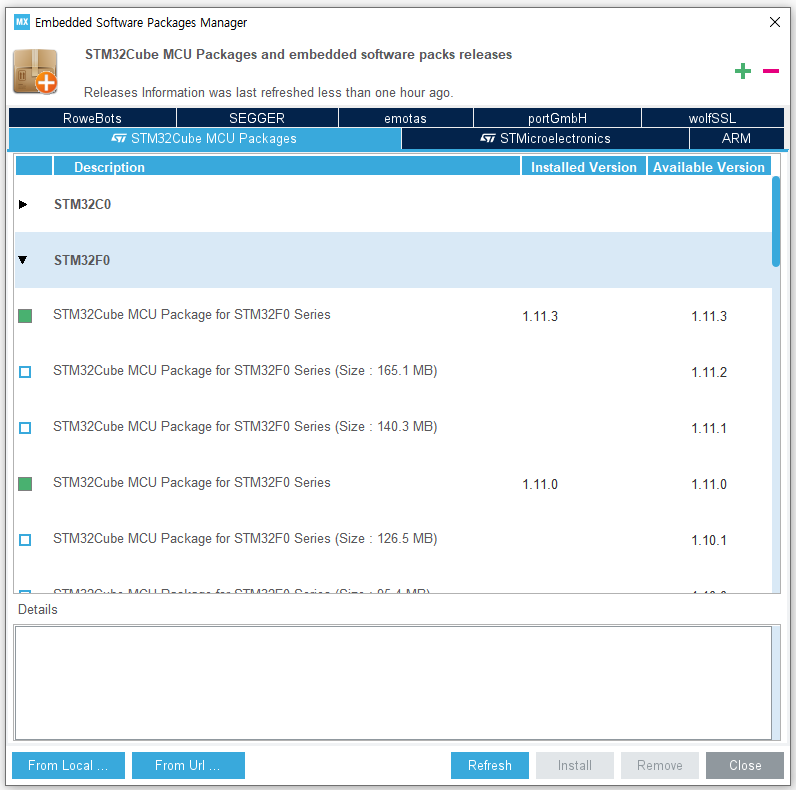Check the 165.1 MB STM32F0 package box

coord(25,372)
